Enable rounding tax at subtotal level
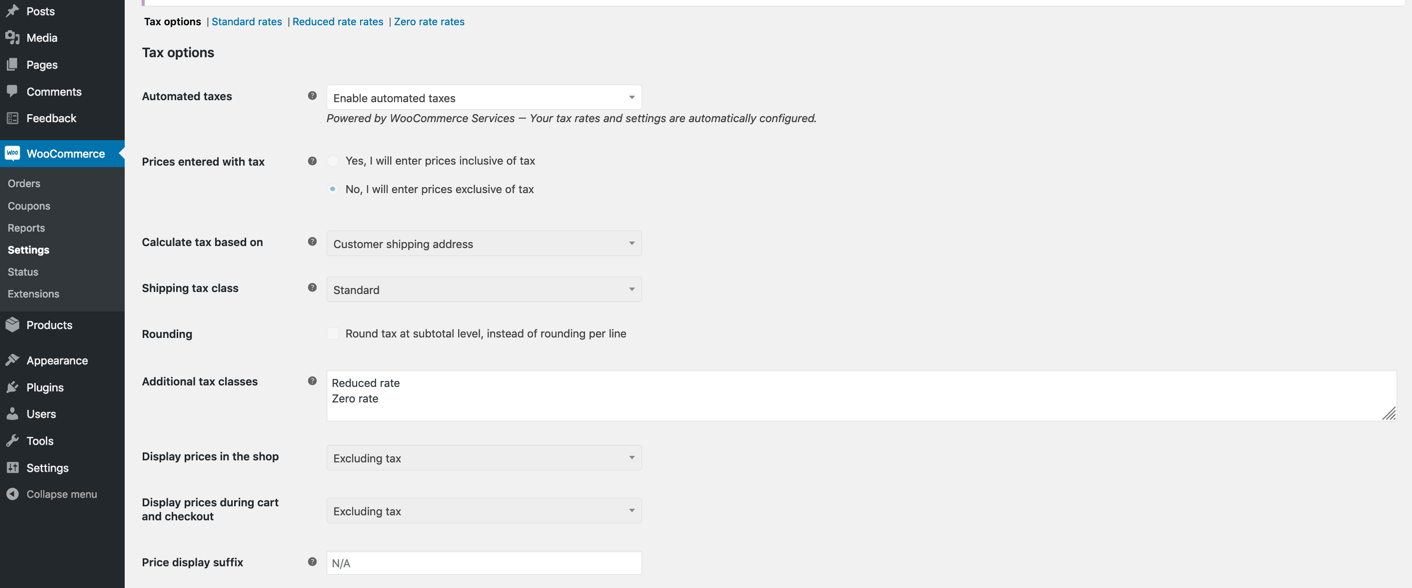This screenshot has width=1412, height=588. (x=333, y=333)
